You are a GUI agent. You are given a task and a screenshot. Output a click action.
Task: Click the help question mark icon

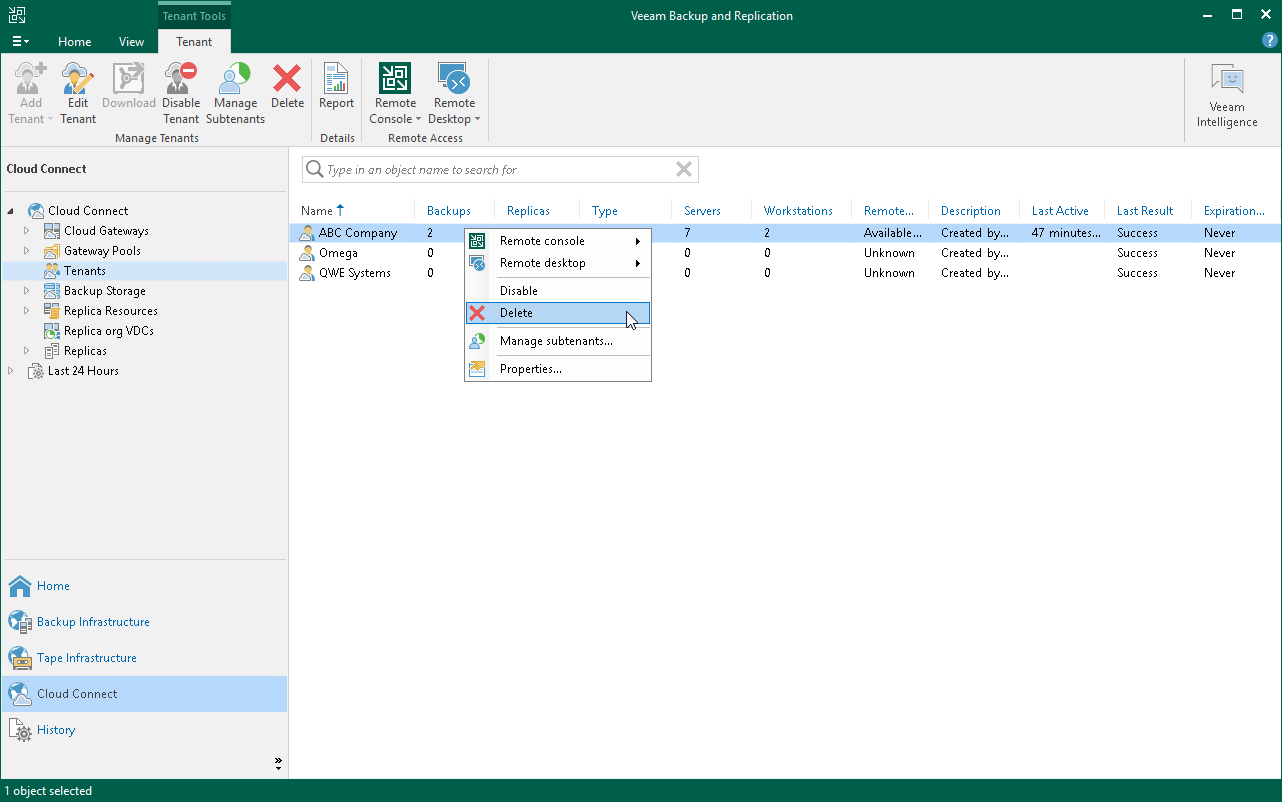(1270, 41)
